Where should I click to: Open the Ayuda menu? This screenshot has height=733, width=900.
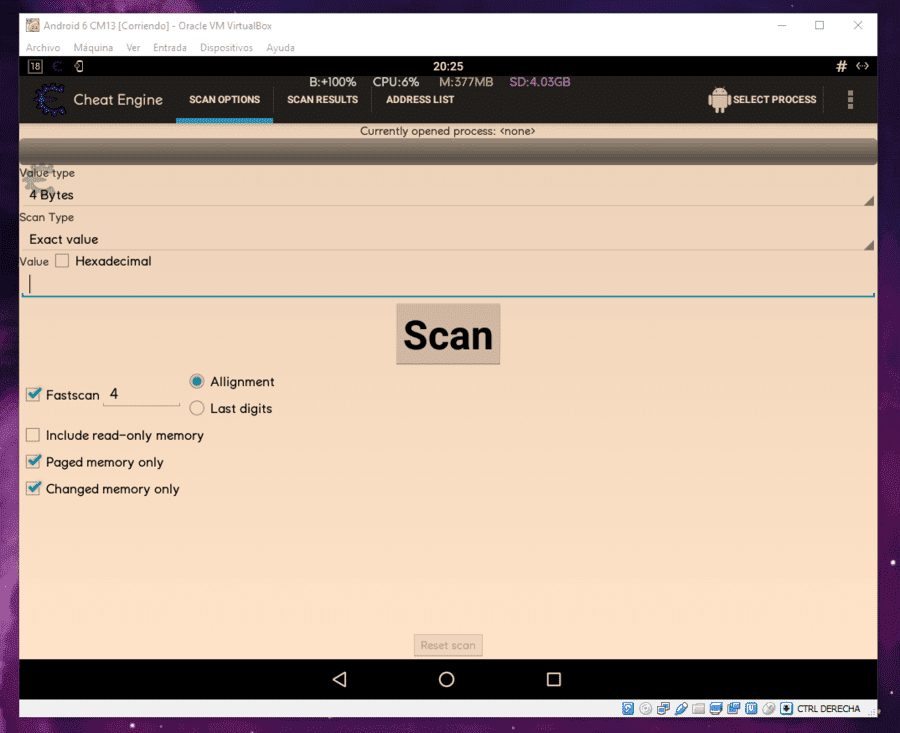[280, 48]
